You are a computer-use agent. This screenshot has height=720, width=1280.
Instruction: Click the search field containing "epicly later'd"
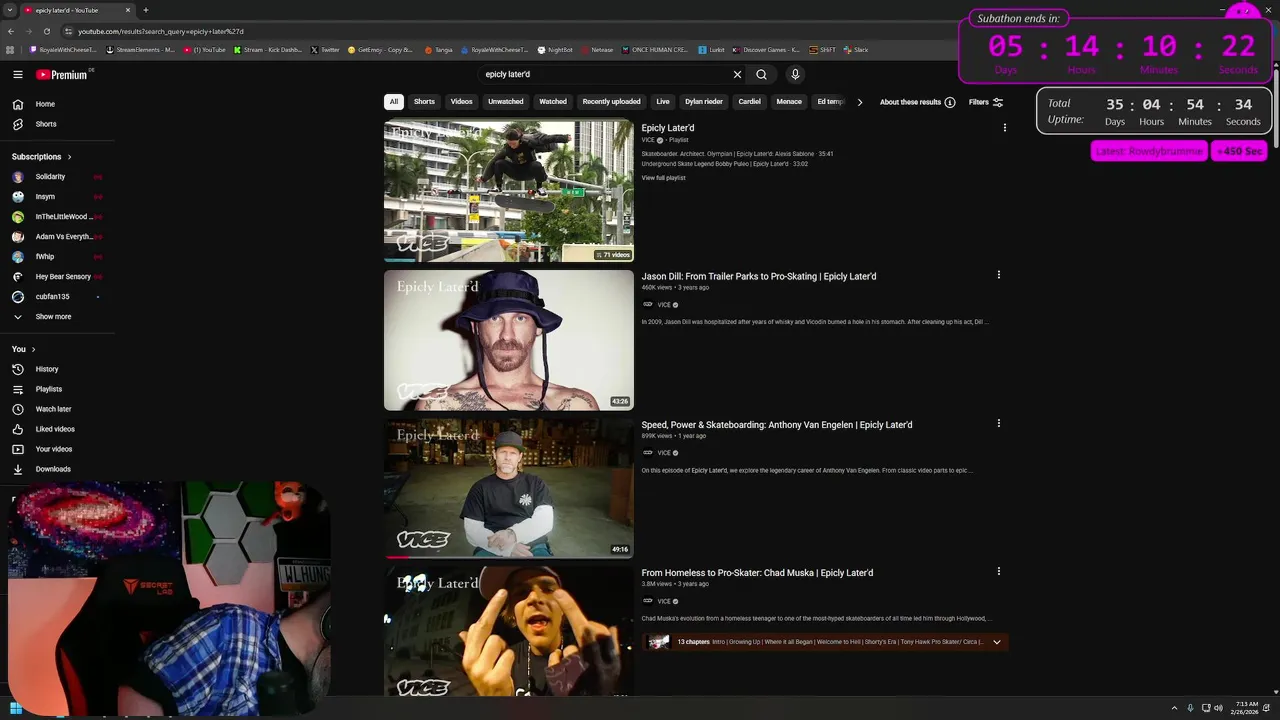605,74
